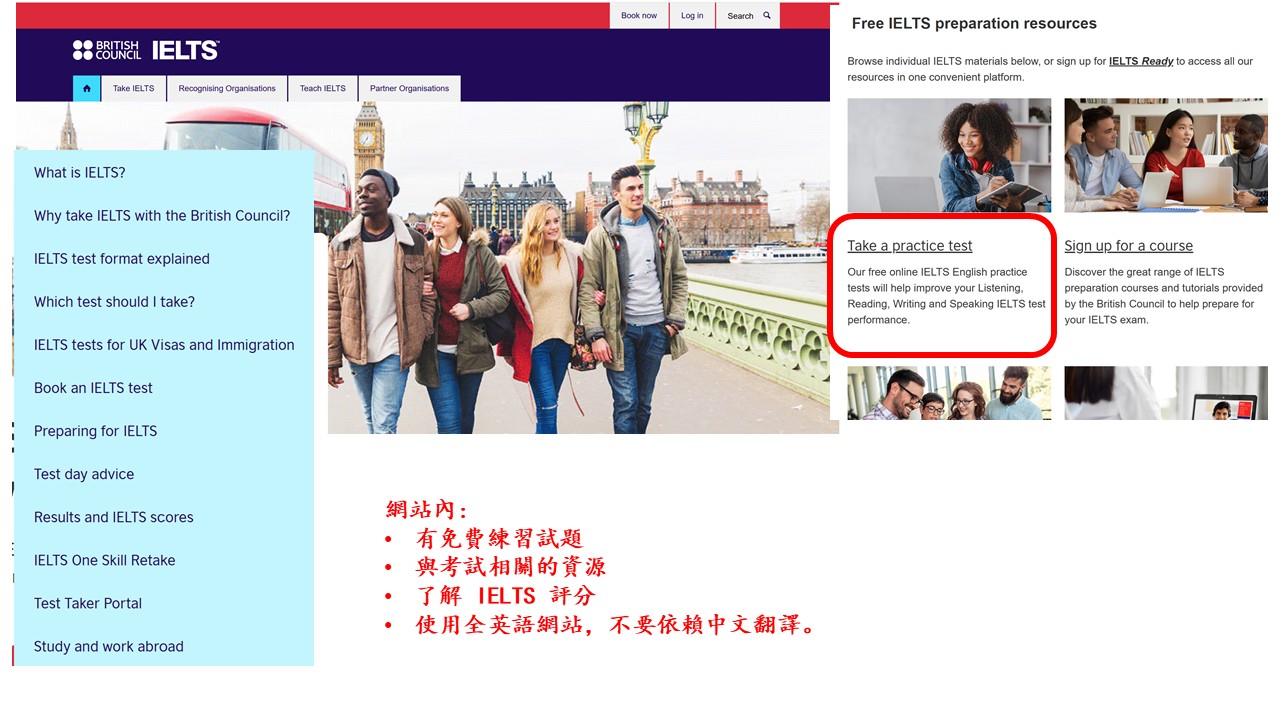Click the woman with headphones thumbnail
The width and height of the screenshot is (1280, 720).
(x=949, y=155)
